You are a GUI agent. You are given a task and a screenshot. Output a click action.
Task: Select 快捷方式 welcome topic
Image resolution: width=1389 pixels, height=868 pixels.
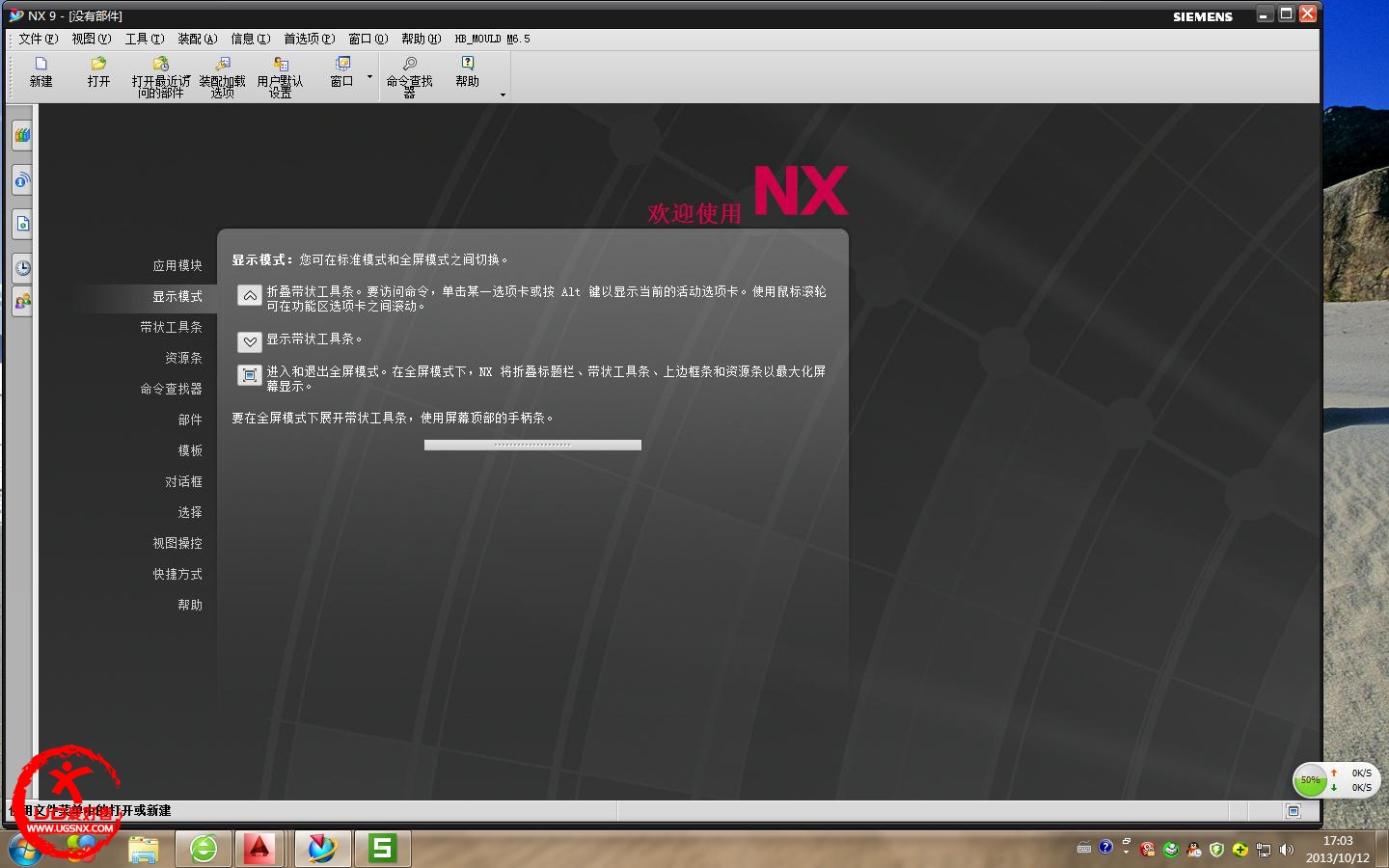click(x=177, y=574)
